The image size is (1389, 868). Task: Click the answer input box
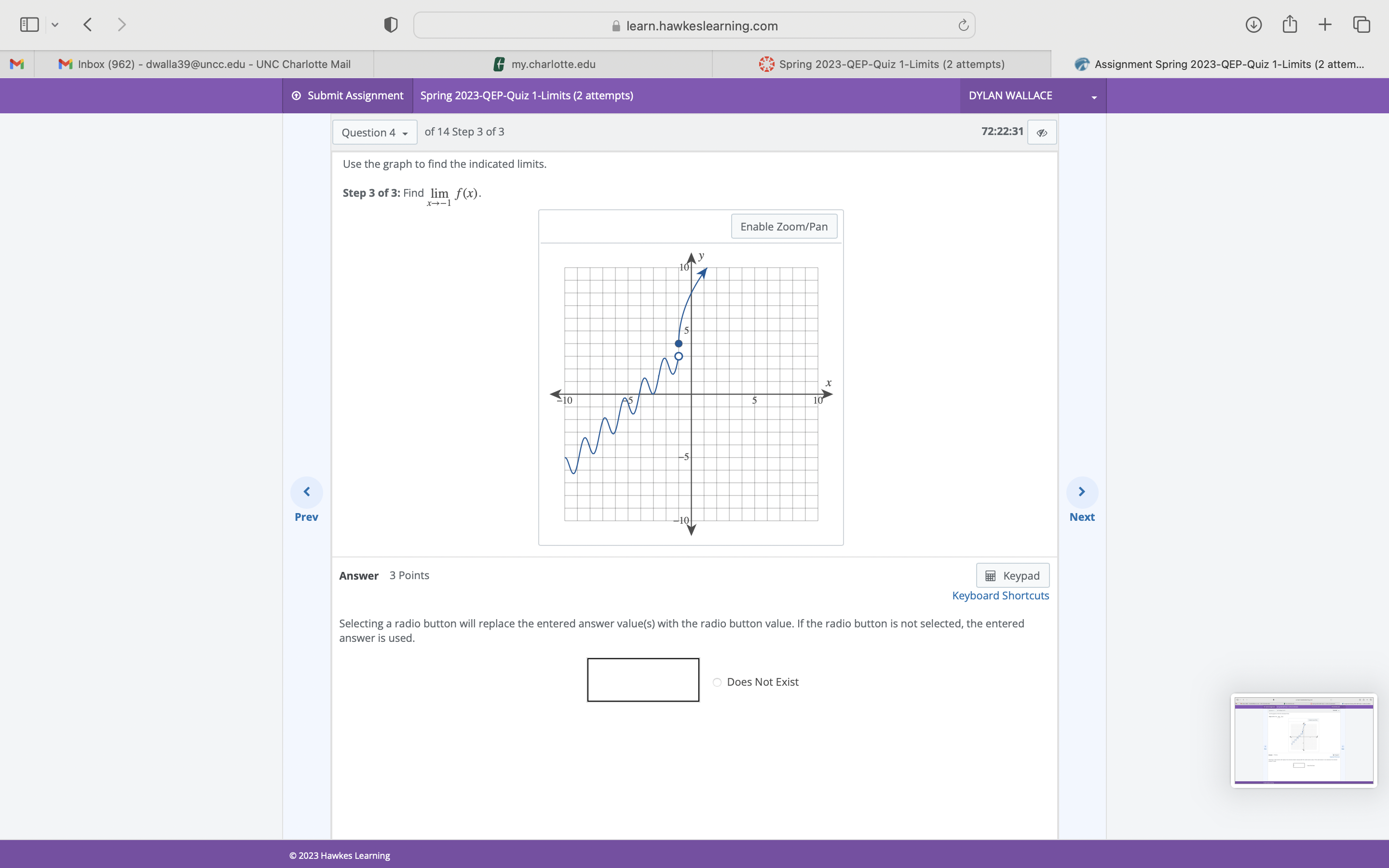tap(643, 680)
